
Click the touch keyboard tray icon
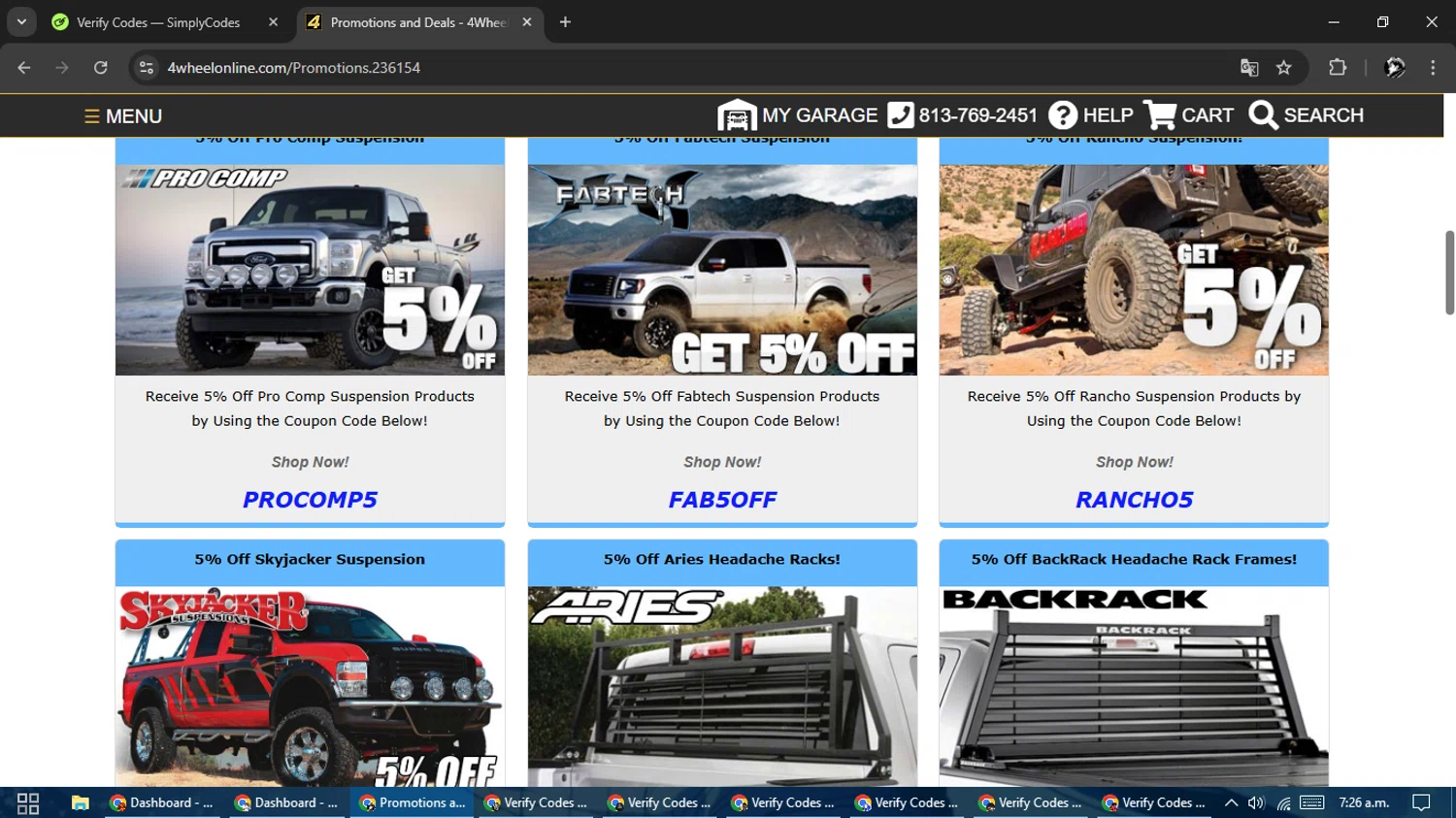coord(1312,802)
